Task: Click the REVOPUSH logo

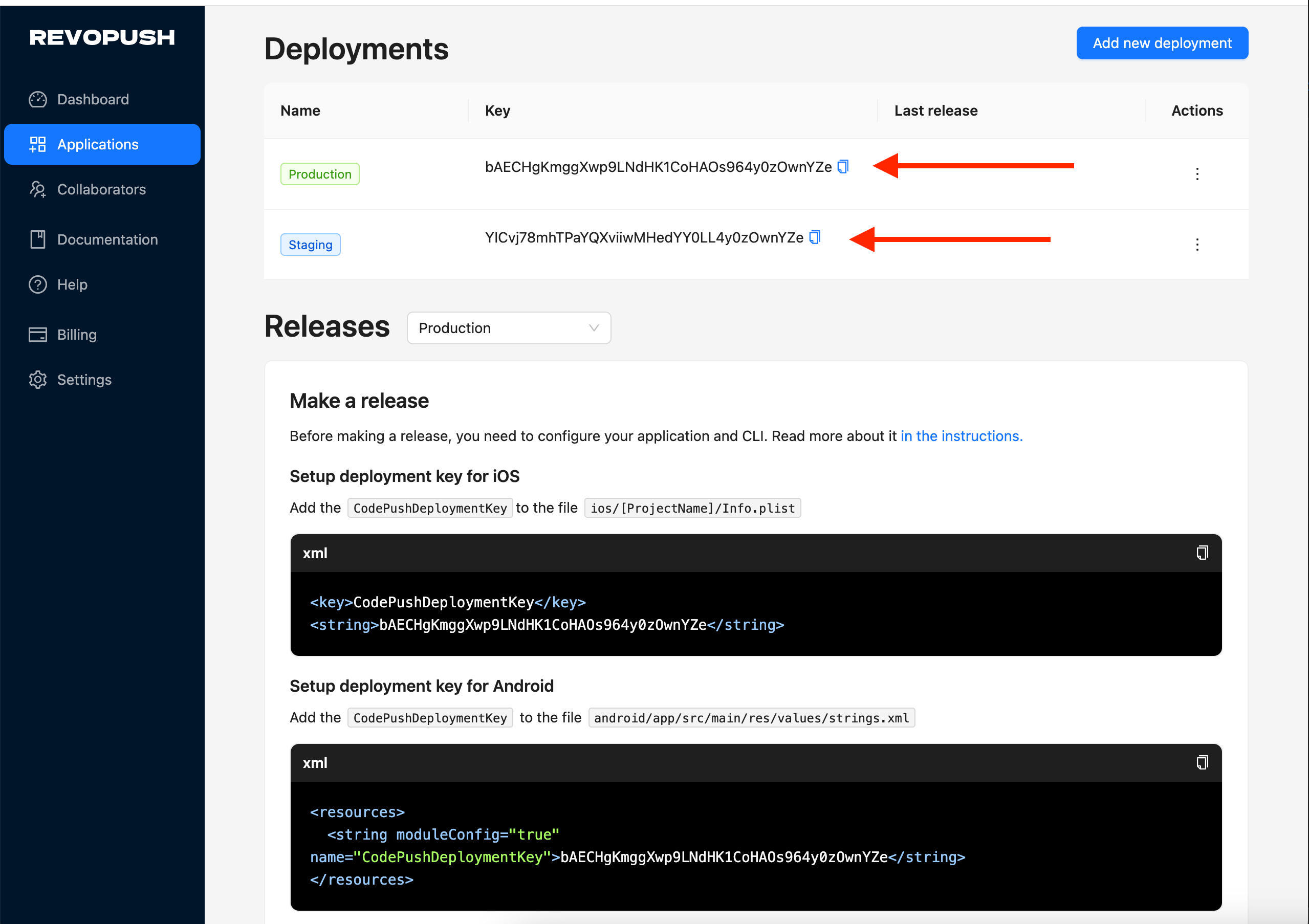Action: [103, 38]
